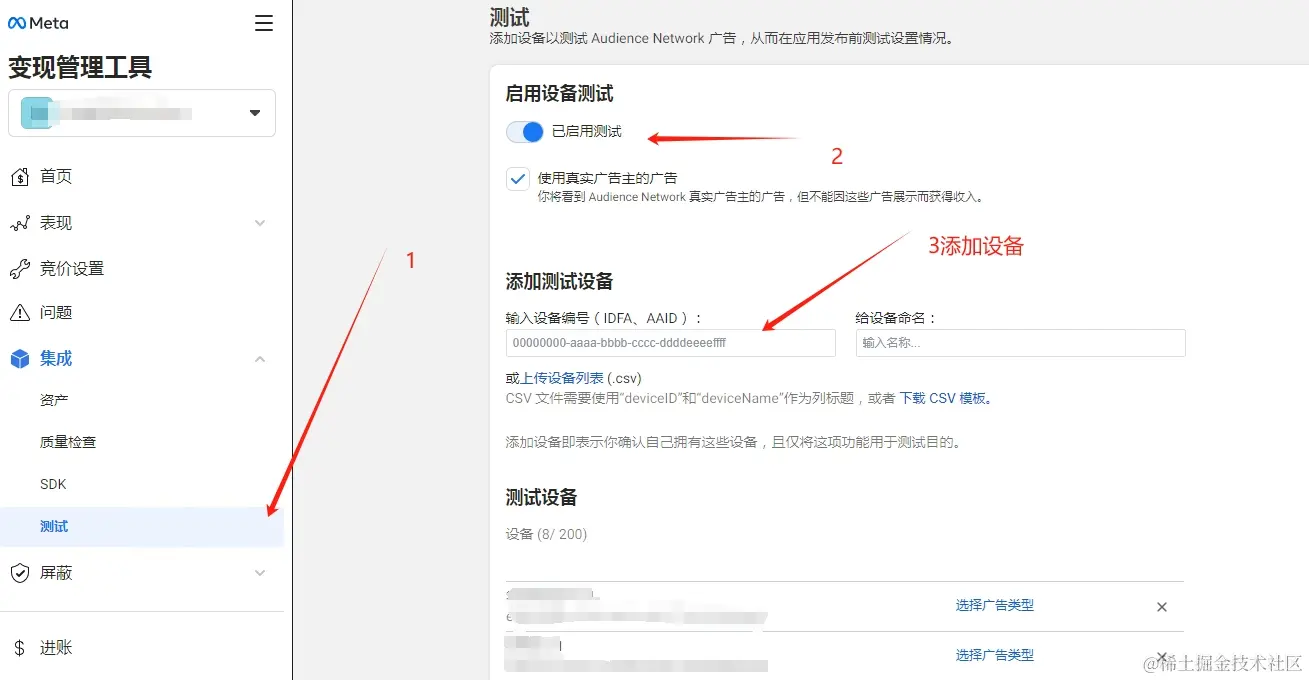Toggle off 已启用测试 switch
This screenshot has height=680, width=1309.
(524, 131)
